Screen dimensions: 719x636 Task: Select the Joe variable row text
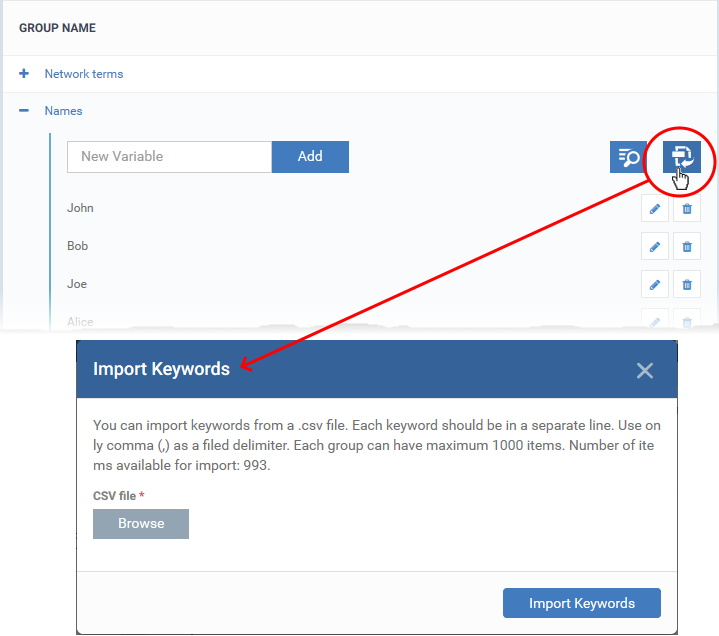tap(77, 284)
